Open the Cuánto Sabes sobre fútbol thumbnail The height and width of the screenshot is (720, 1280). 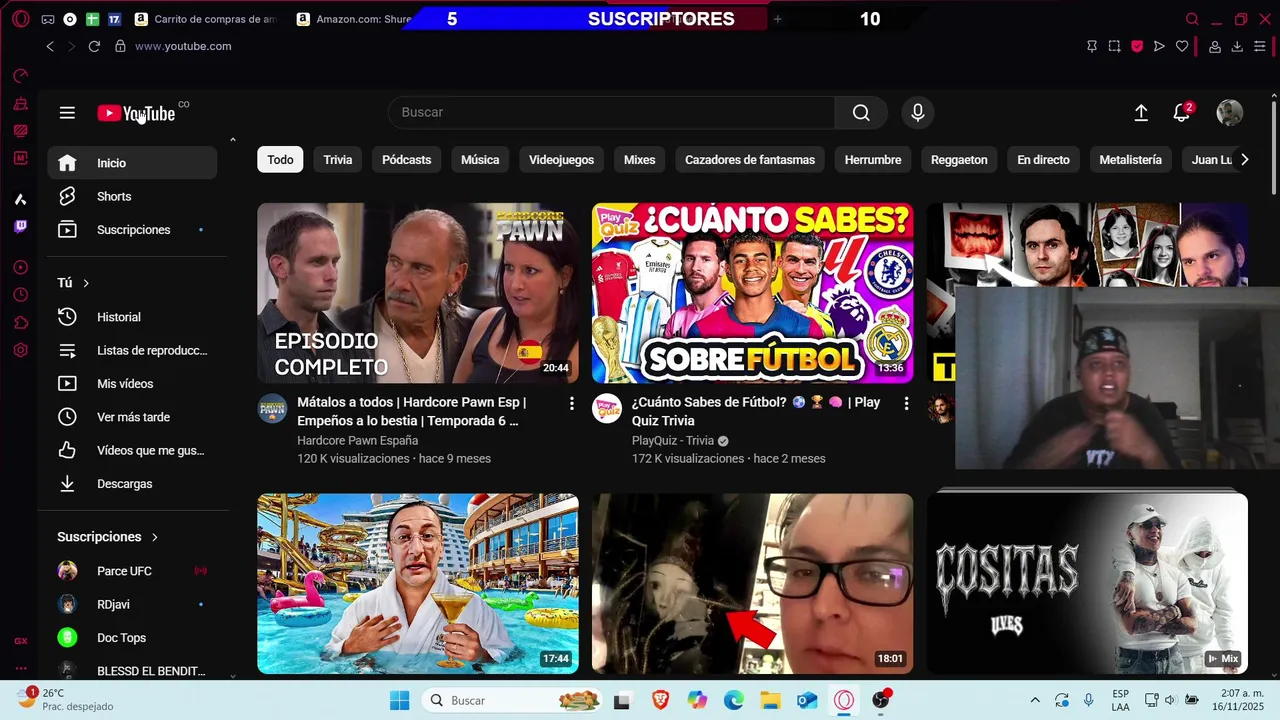[x=752, y=293]
